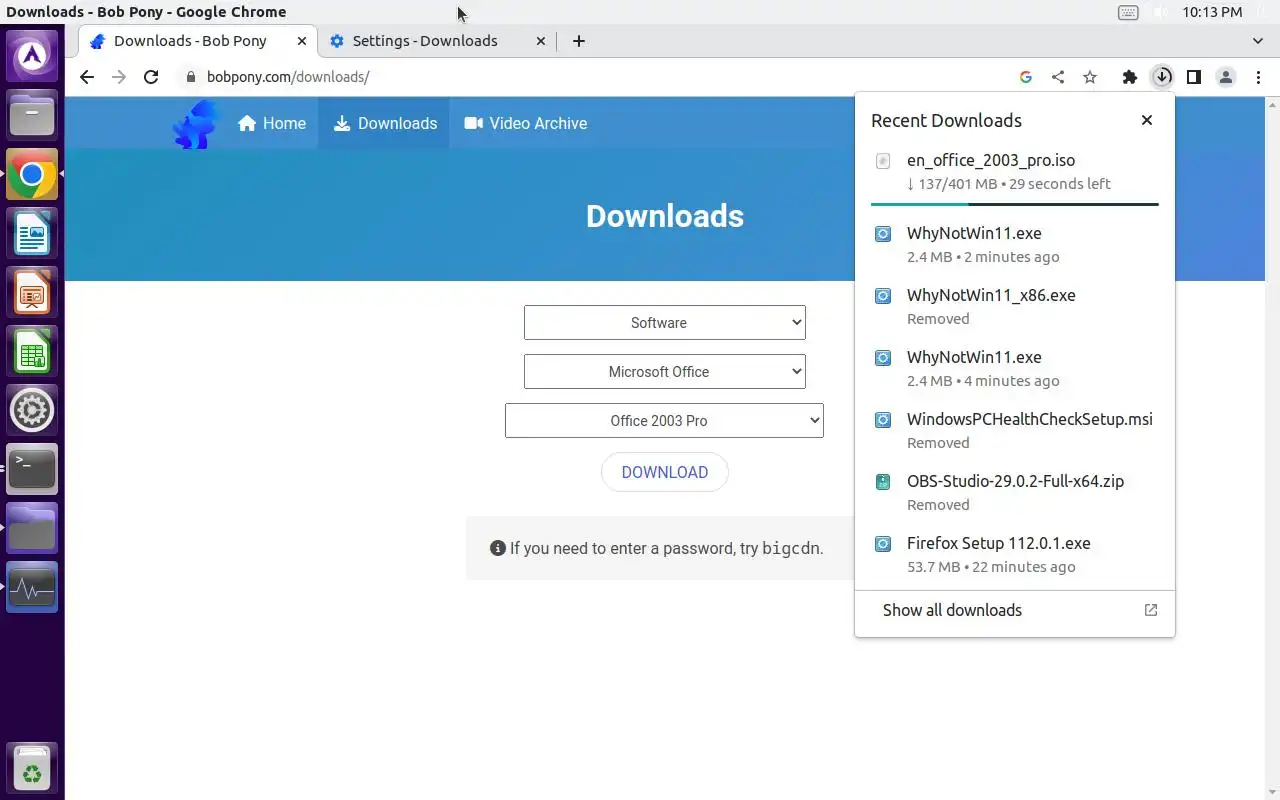Click the download progress bar
The image size is (1280, 800).
coord(1015,204)
